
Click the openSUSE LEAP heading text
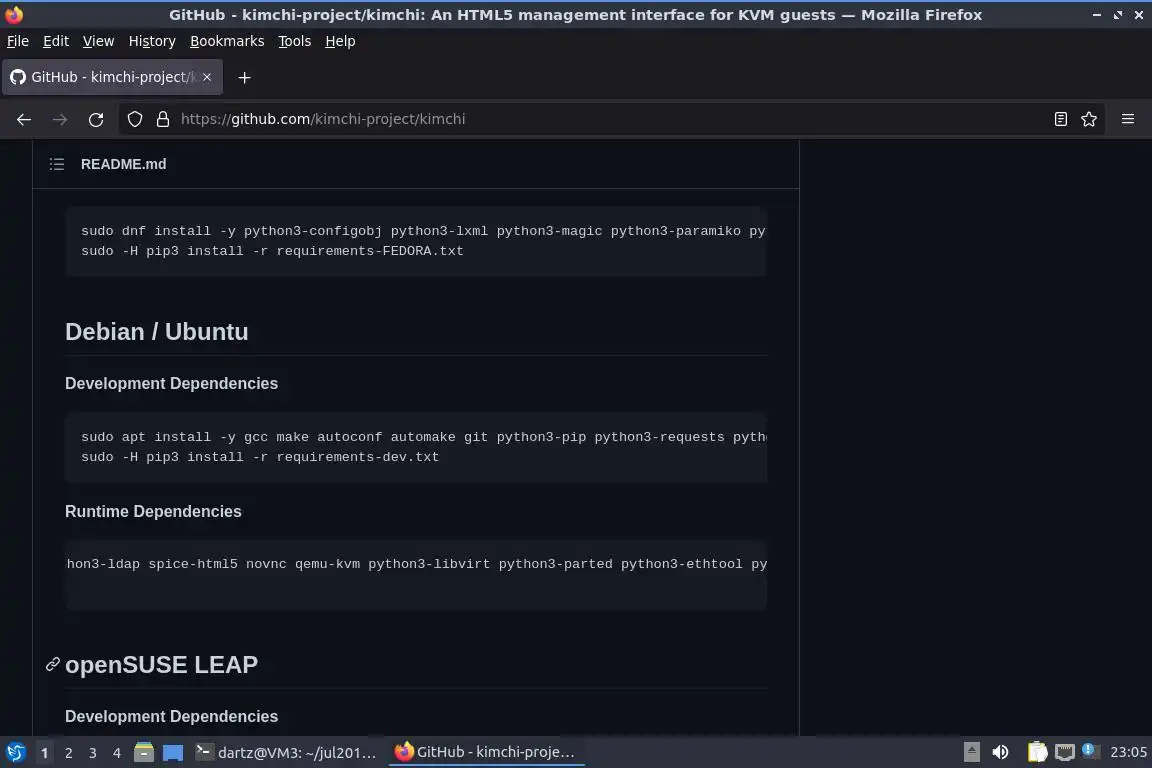[162, 664]
